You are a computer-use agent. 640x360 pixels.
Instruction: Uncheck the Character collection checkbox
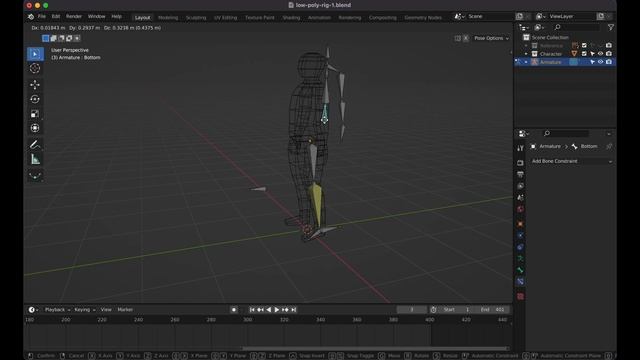(x=584, y=54)
